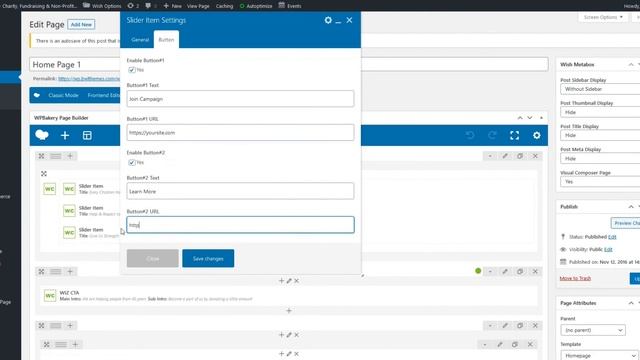
Task: Click the grey Close button in dialog
Action: click(x=153, y=258)
